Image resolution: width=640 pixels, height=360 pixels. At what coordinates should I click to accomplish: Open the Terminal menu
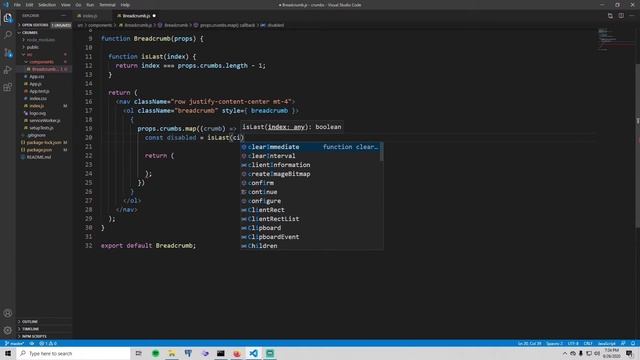tap(107, 5)
